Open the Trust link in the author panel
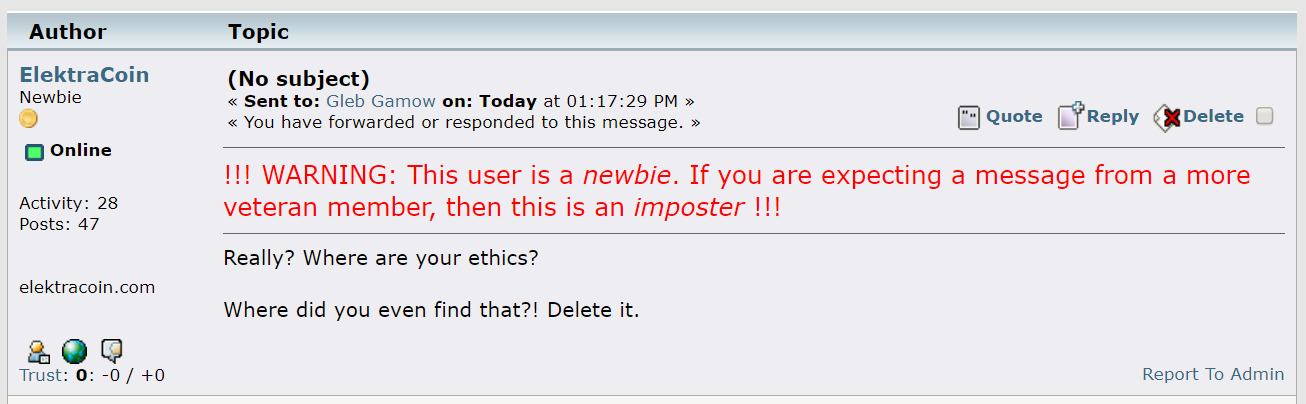1306x404 pixels. 42,376
